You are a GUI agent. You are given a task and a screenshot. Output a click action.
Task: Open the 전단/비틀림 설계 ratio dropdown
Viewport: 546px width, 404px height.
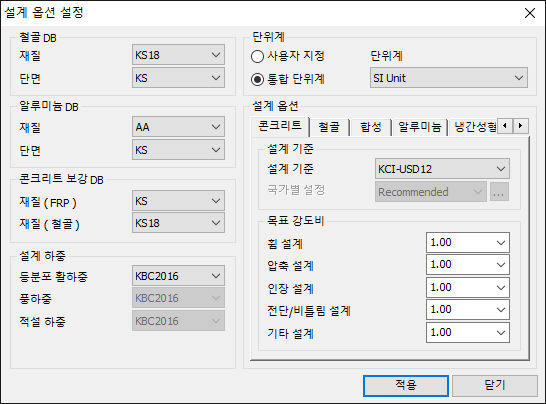(x=468, y=310)
